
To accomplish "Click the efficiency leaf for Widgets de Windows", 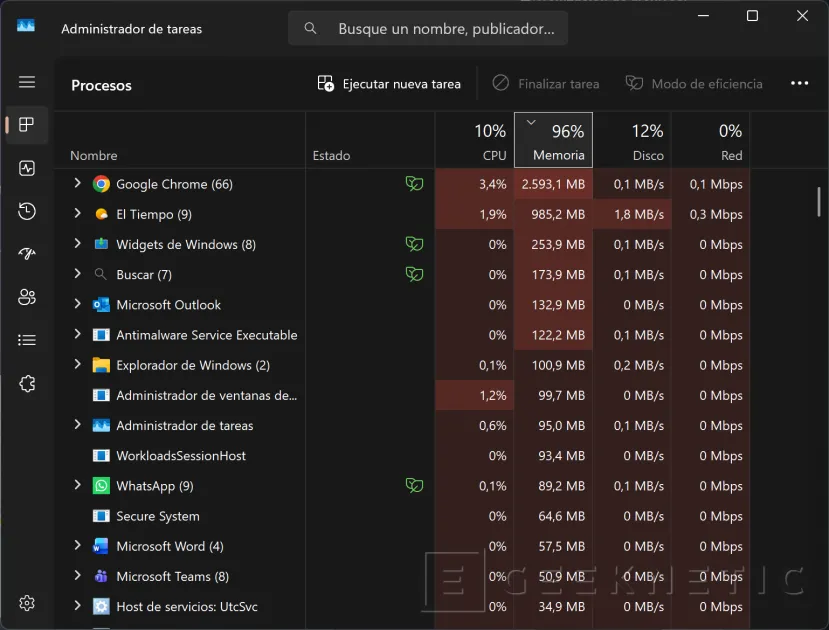I will pyautogui.click(x=414, y=244).
